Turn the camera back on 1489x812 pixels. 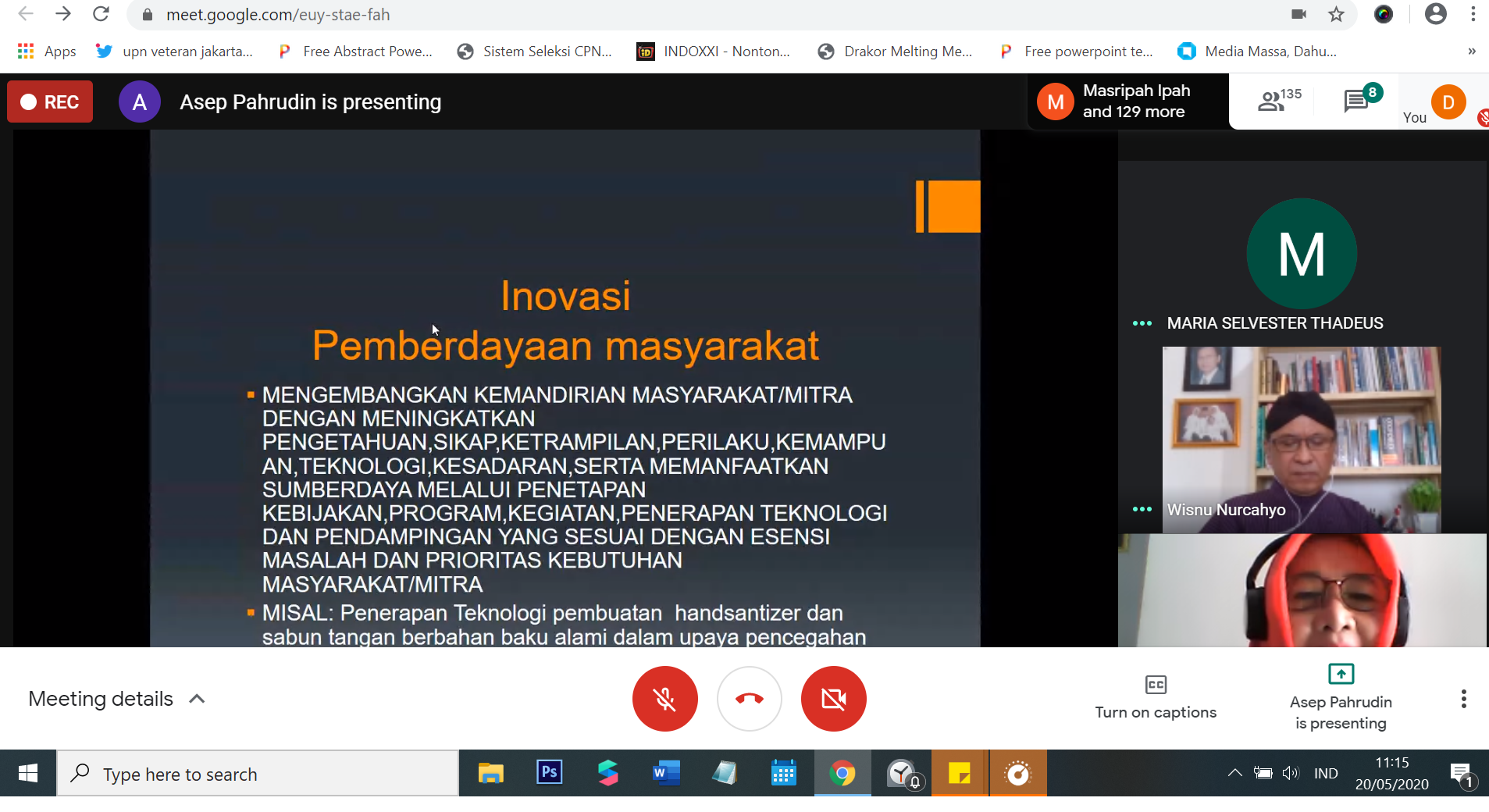(833, 699)
